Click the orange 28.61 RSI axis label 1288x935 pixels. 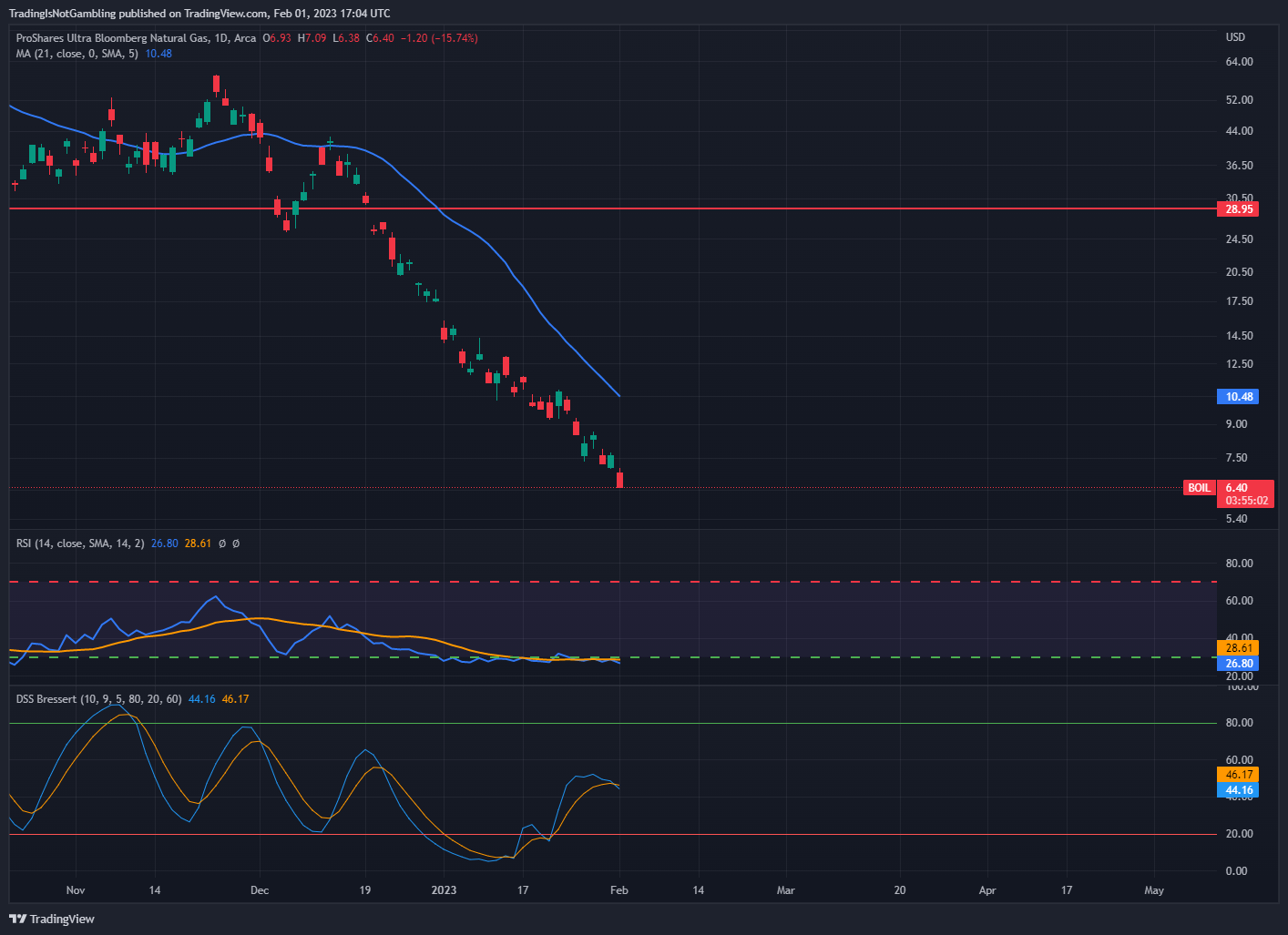coord(1239,648)
